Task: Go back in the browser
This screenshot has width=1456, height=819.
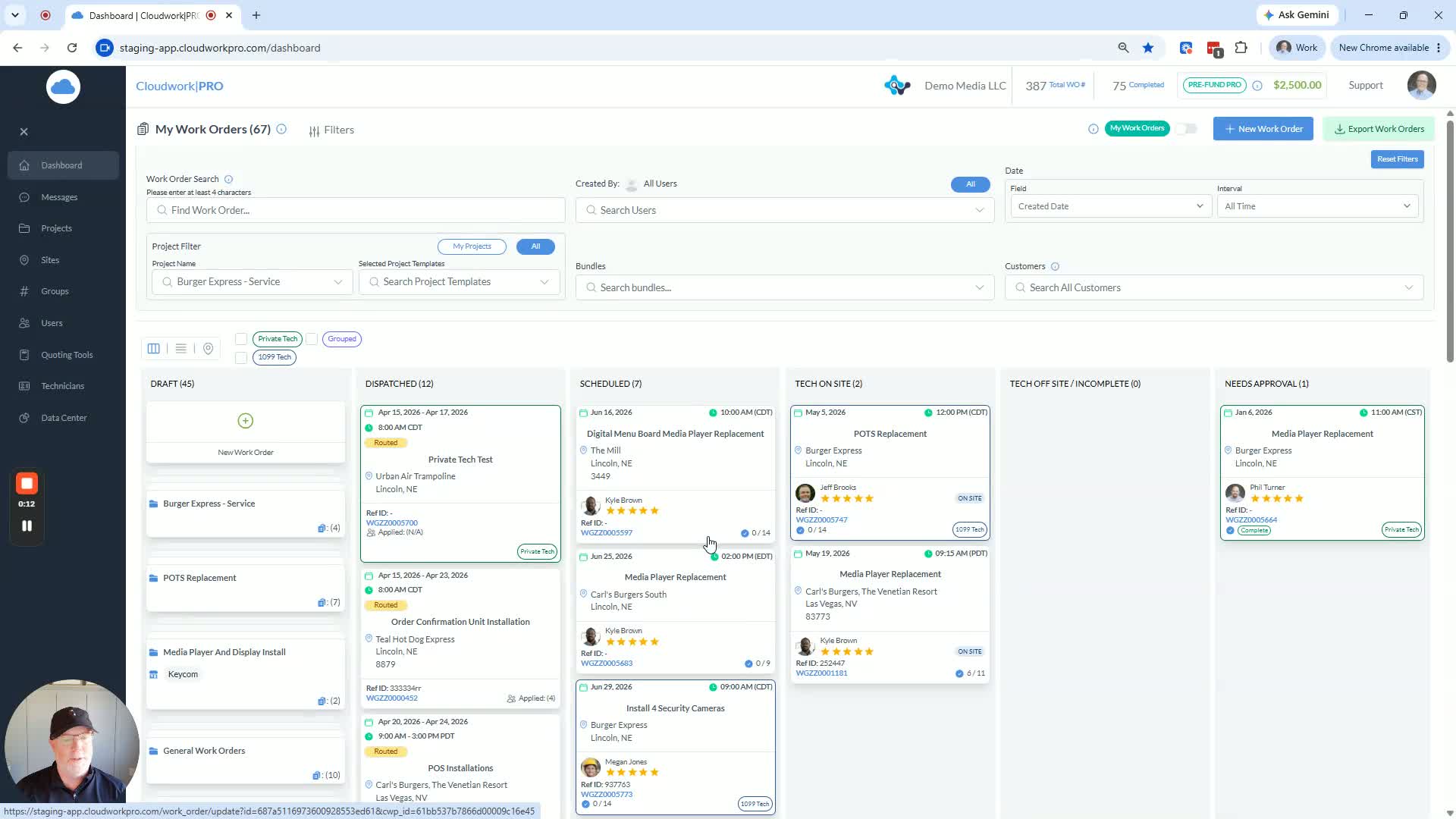Action: pos(17,48)
